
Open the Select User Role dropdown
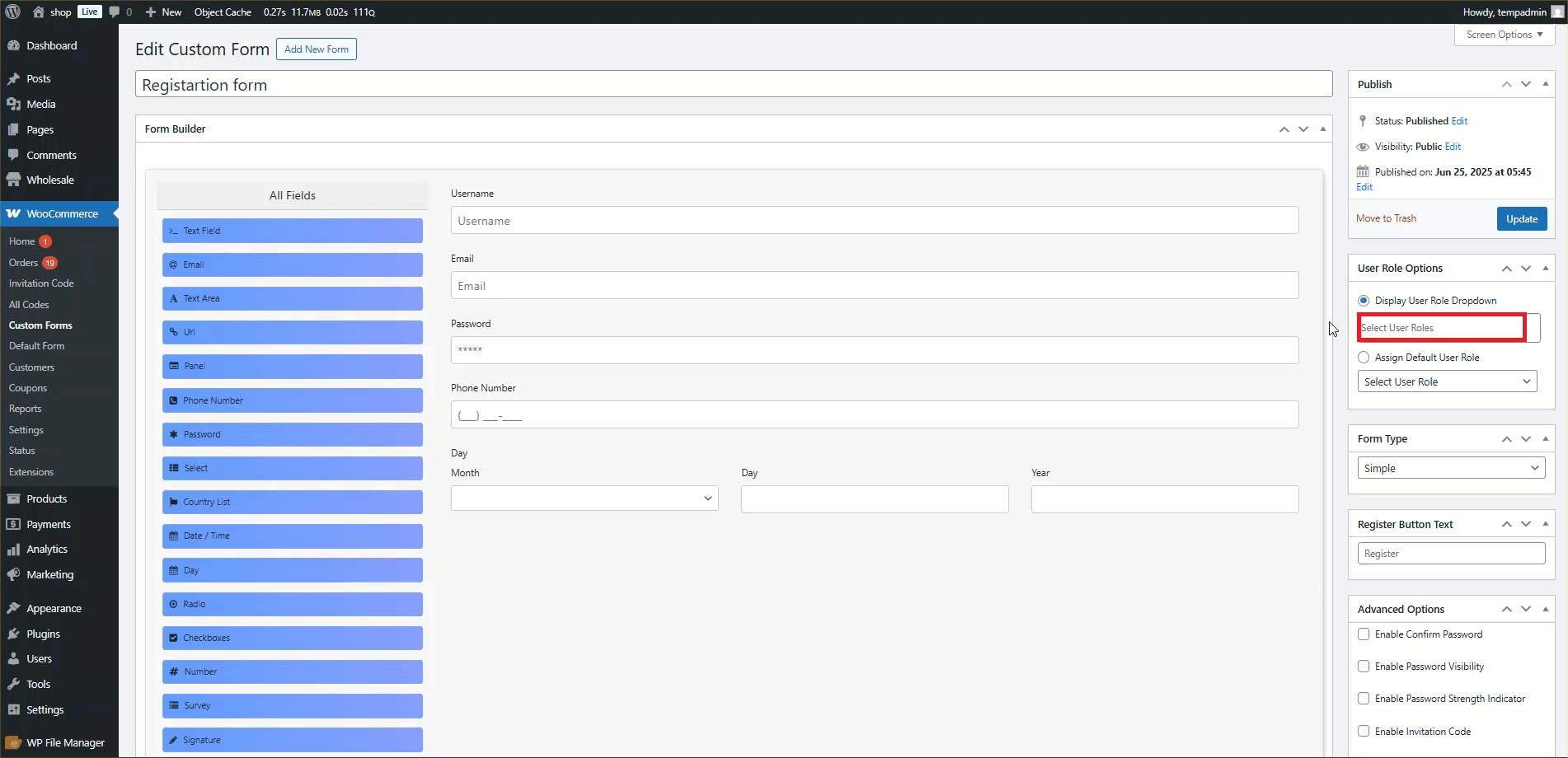coord(1447,381)
